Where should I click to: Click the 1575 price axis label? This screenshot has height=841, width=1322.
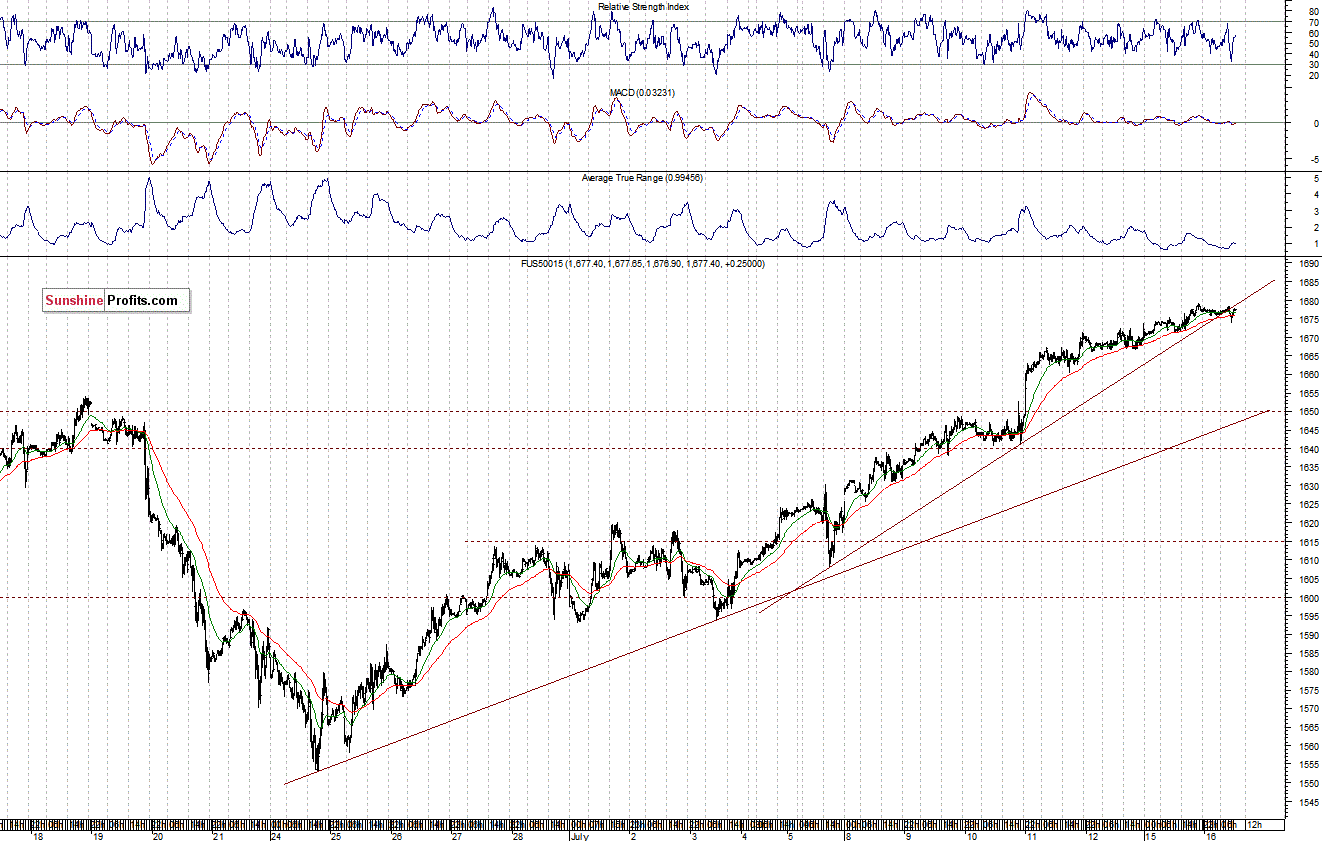coord(1308,691)
